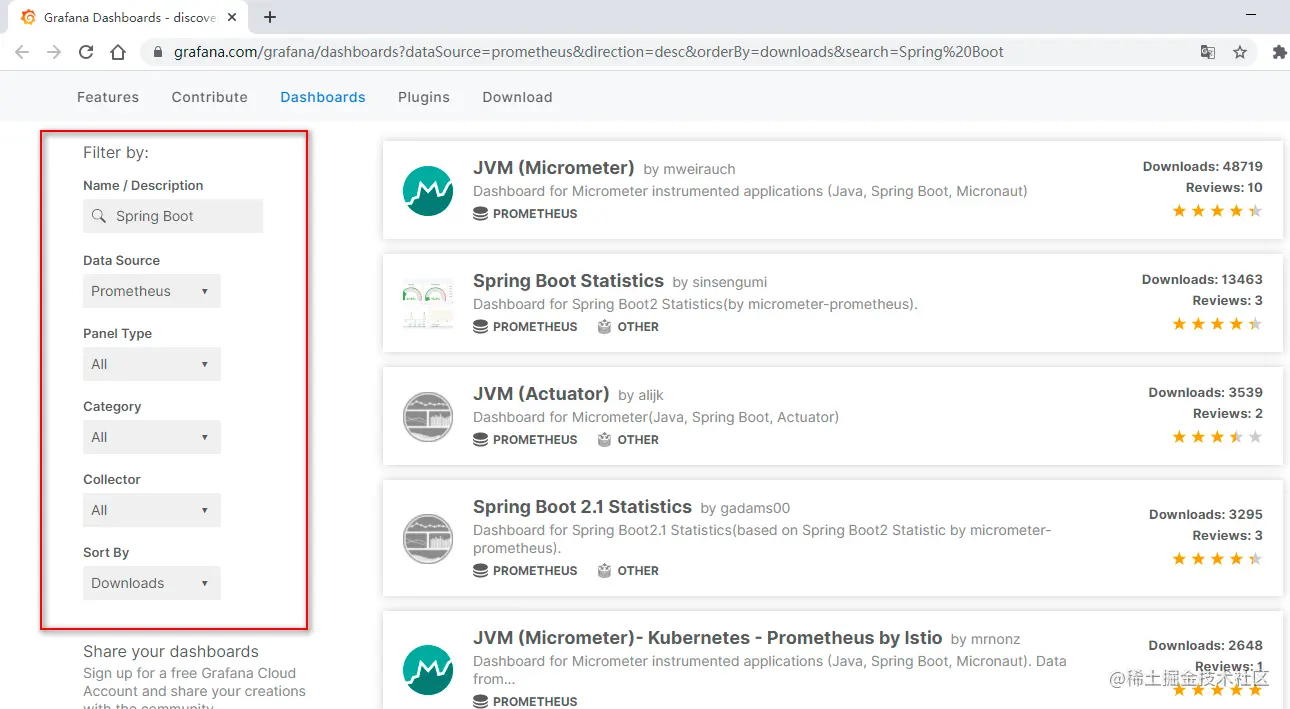This screenshot has height=709, width=1290.
Task: Click star rating of Spring Boot Statistics
Action: [1217, 324]
